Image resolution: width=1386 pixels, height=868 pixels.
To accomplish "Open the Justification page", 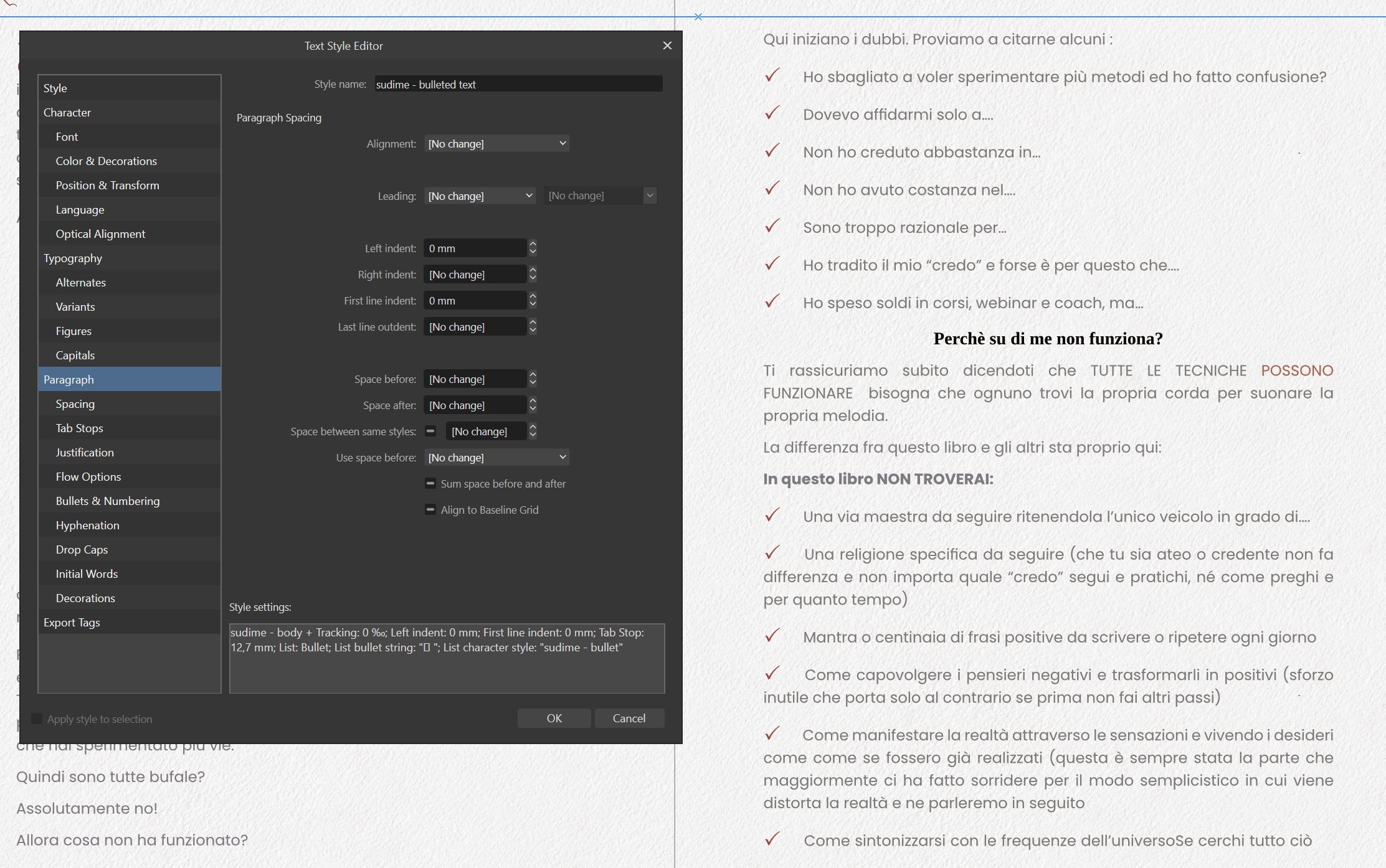I will (130, 452).
